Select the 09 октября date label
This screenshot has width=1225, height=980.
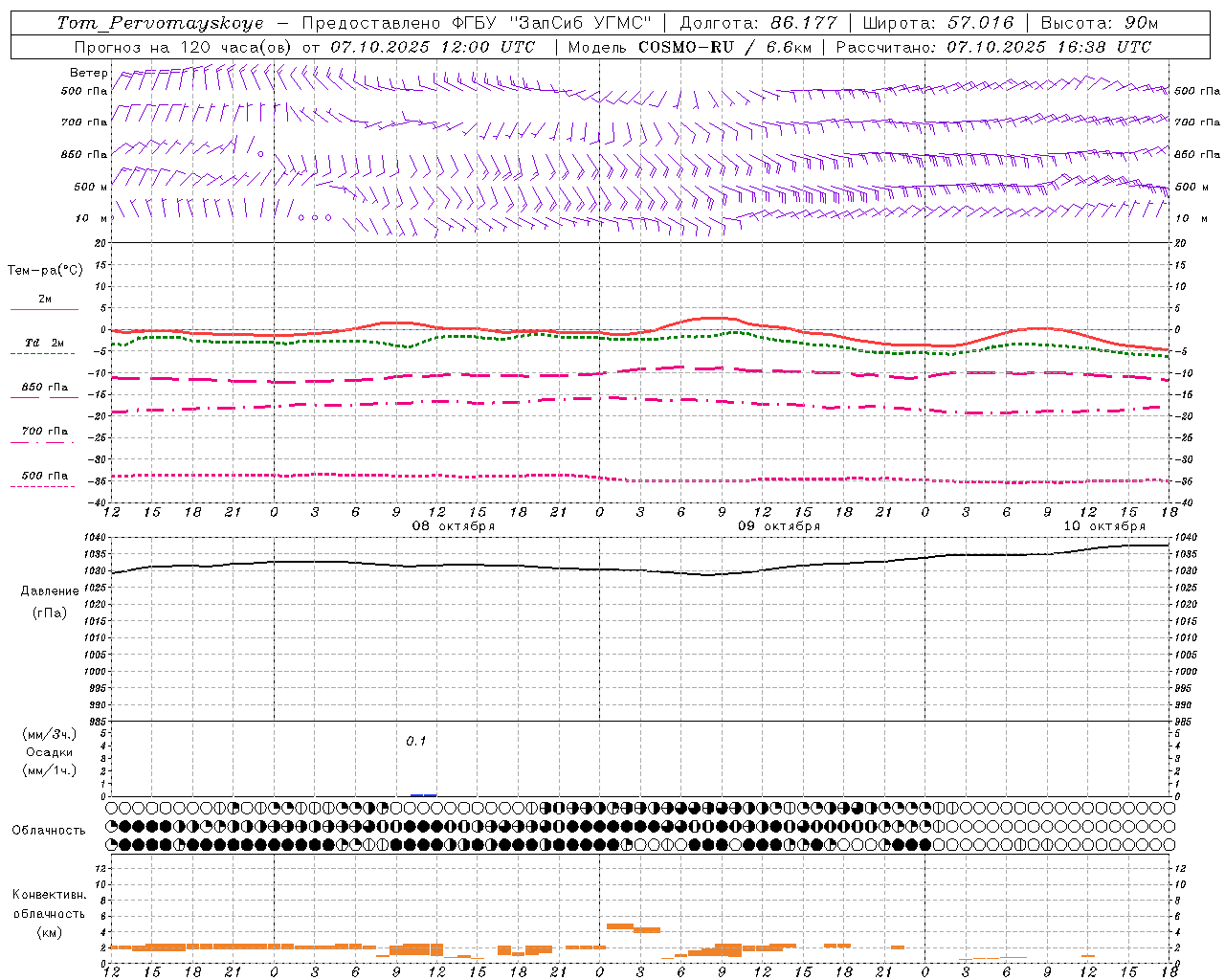pos(779,526)
